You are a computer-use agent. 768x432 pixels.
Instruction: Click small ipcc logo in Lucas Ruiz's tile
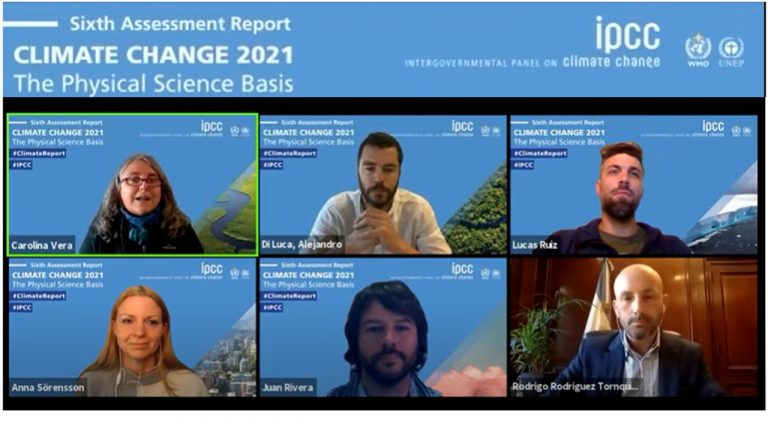pyautogui.click(x=713, y=126)
